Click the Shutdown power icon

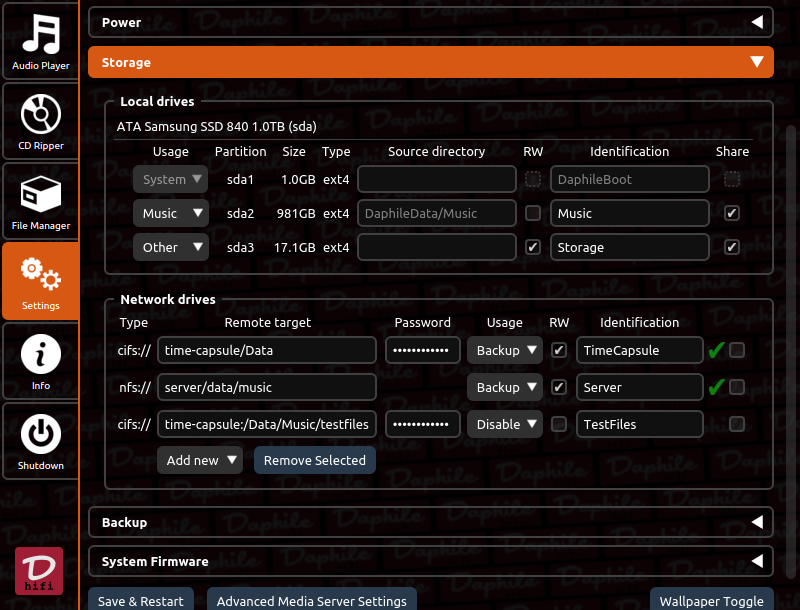(x=41, y=441)
